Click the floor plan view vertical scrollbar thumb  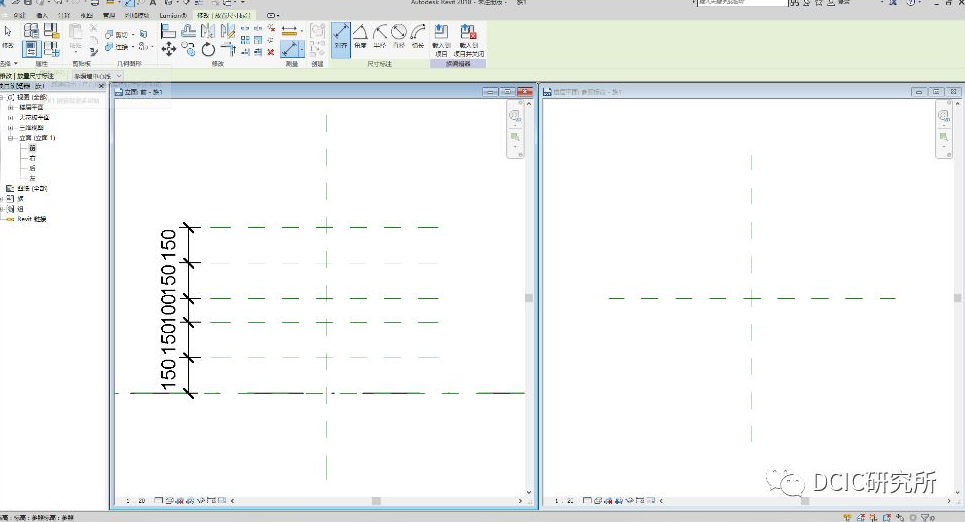pyautogui.click(x=957, y=298)
